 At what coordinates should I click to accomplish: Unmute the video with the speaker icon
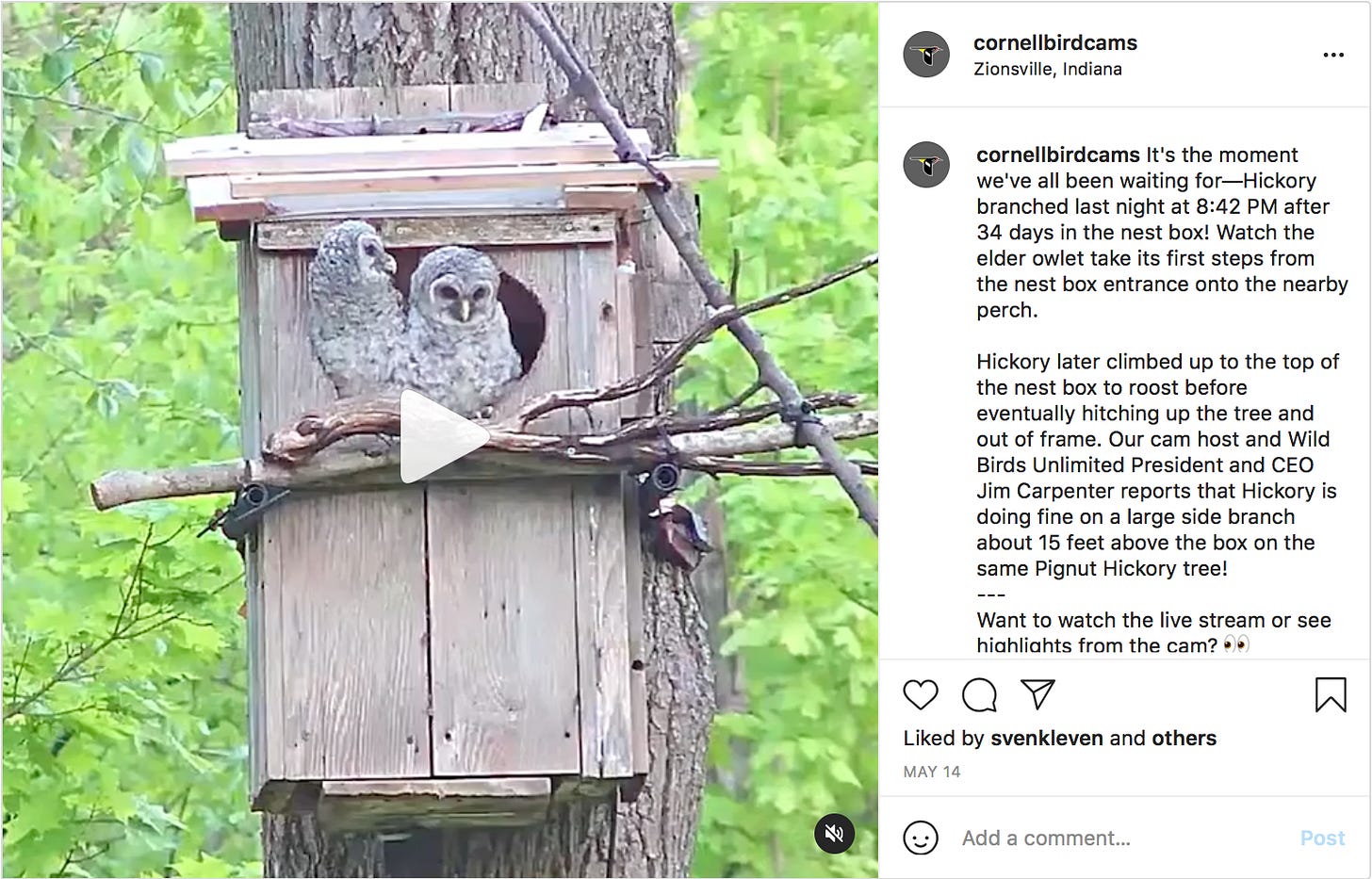pos(834,833)
